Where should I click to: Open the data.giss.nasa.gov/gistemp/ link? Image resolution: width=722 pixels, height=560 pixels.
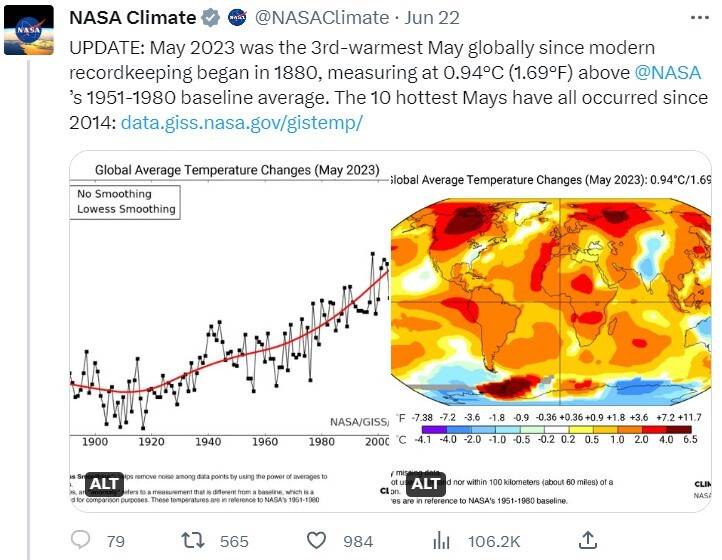click(241, 122)
